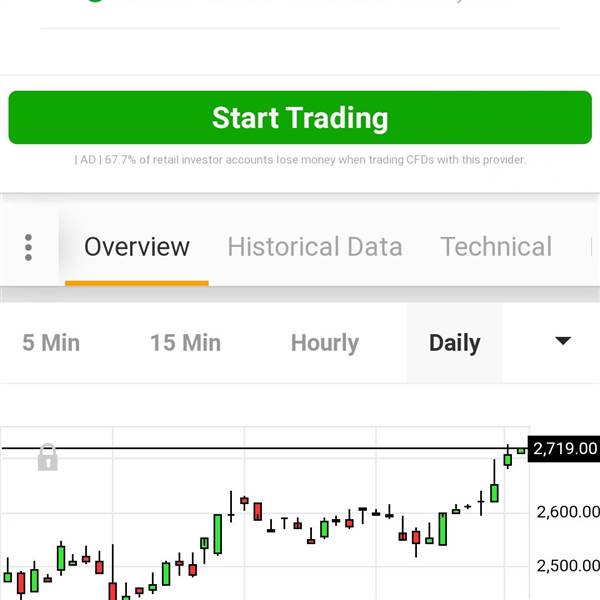Click the CFD risk disclaimer ad text

[x=300, y=160]
